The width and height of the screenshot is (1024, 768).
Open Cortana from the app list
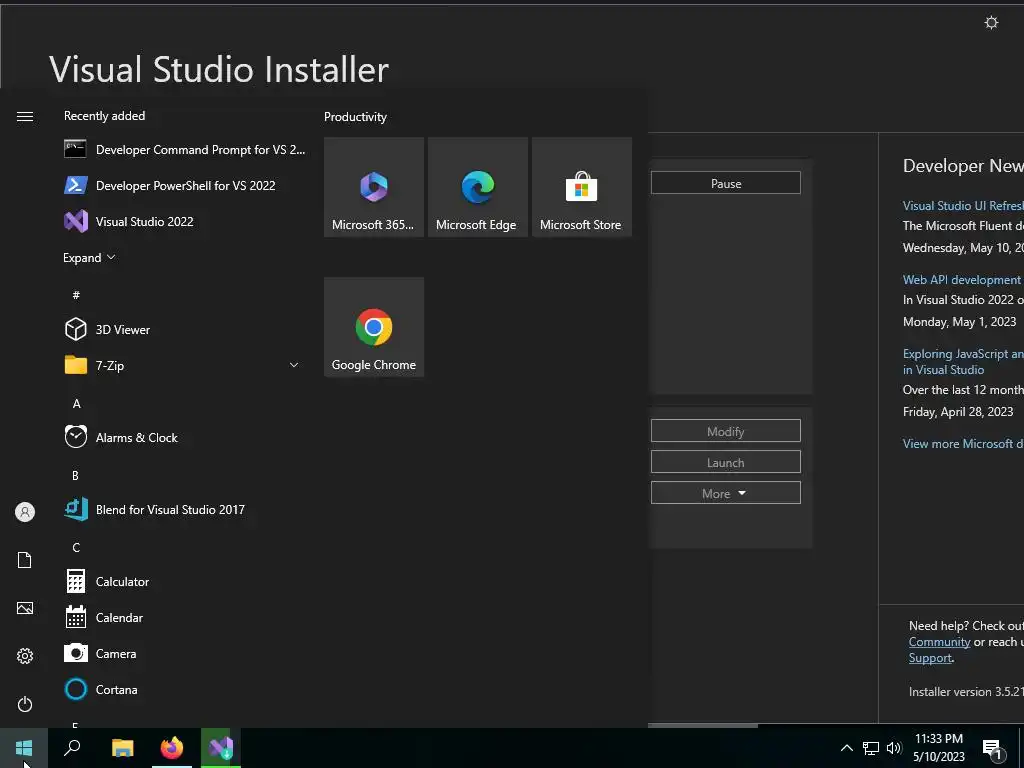(185, 689)
